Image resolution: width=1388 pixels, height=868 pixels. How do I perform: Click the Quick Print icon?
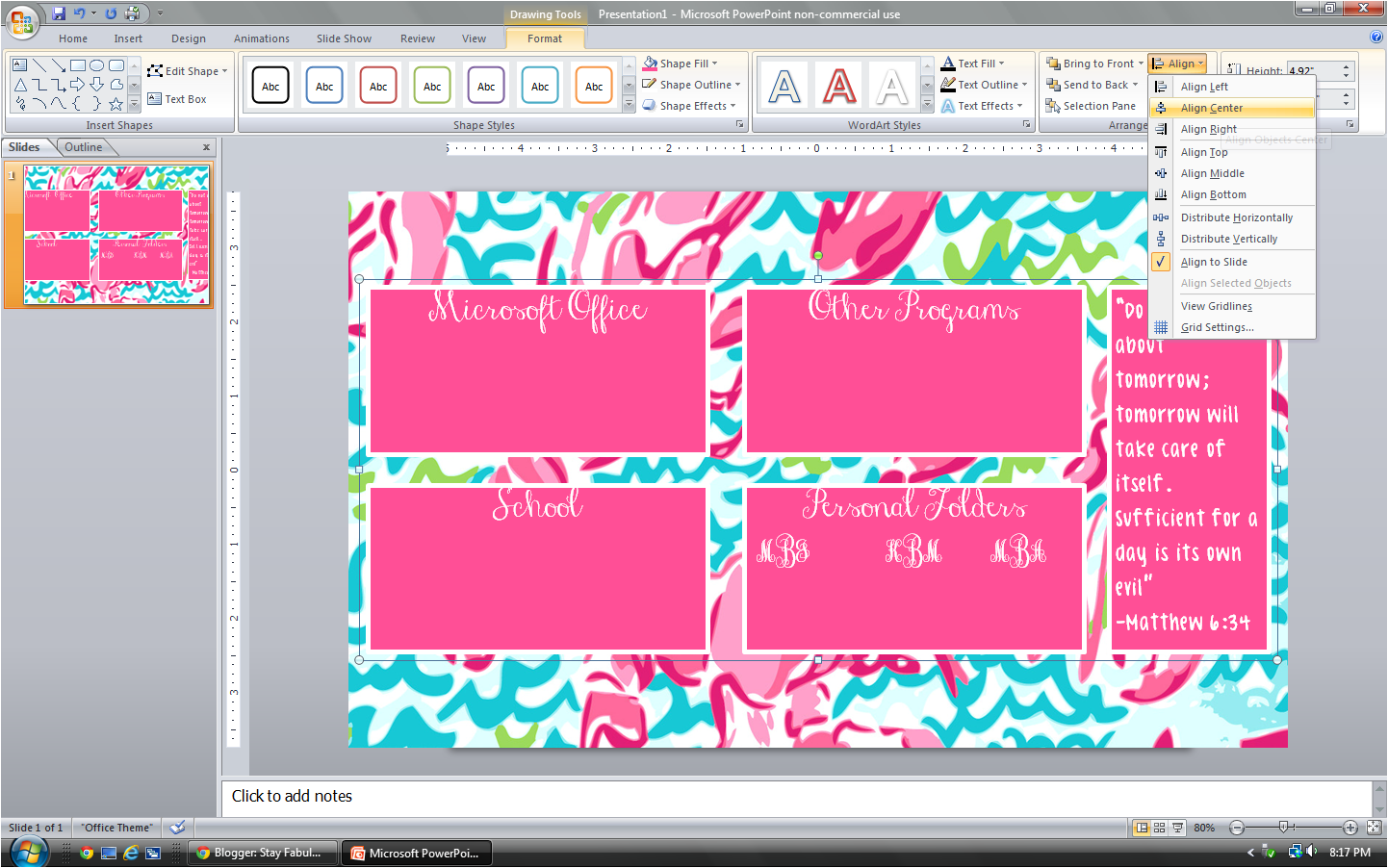pyautogui.click(x=133, y=13)
